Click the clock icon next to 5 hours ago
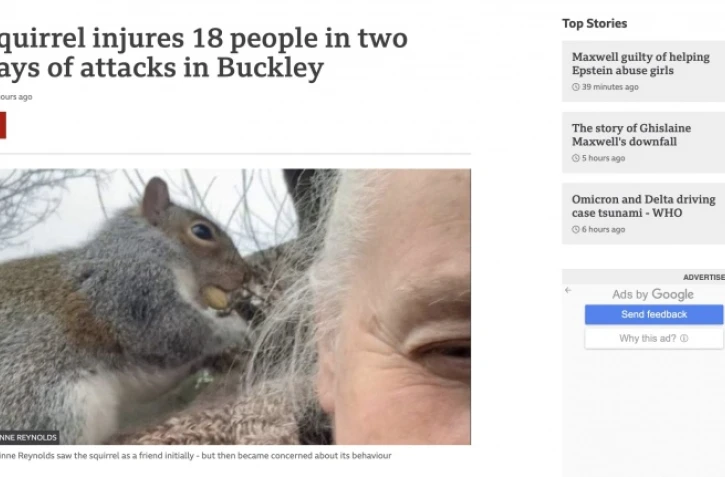Viewport: 725px width, 477px height. [576, 158]
